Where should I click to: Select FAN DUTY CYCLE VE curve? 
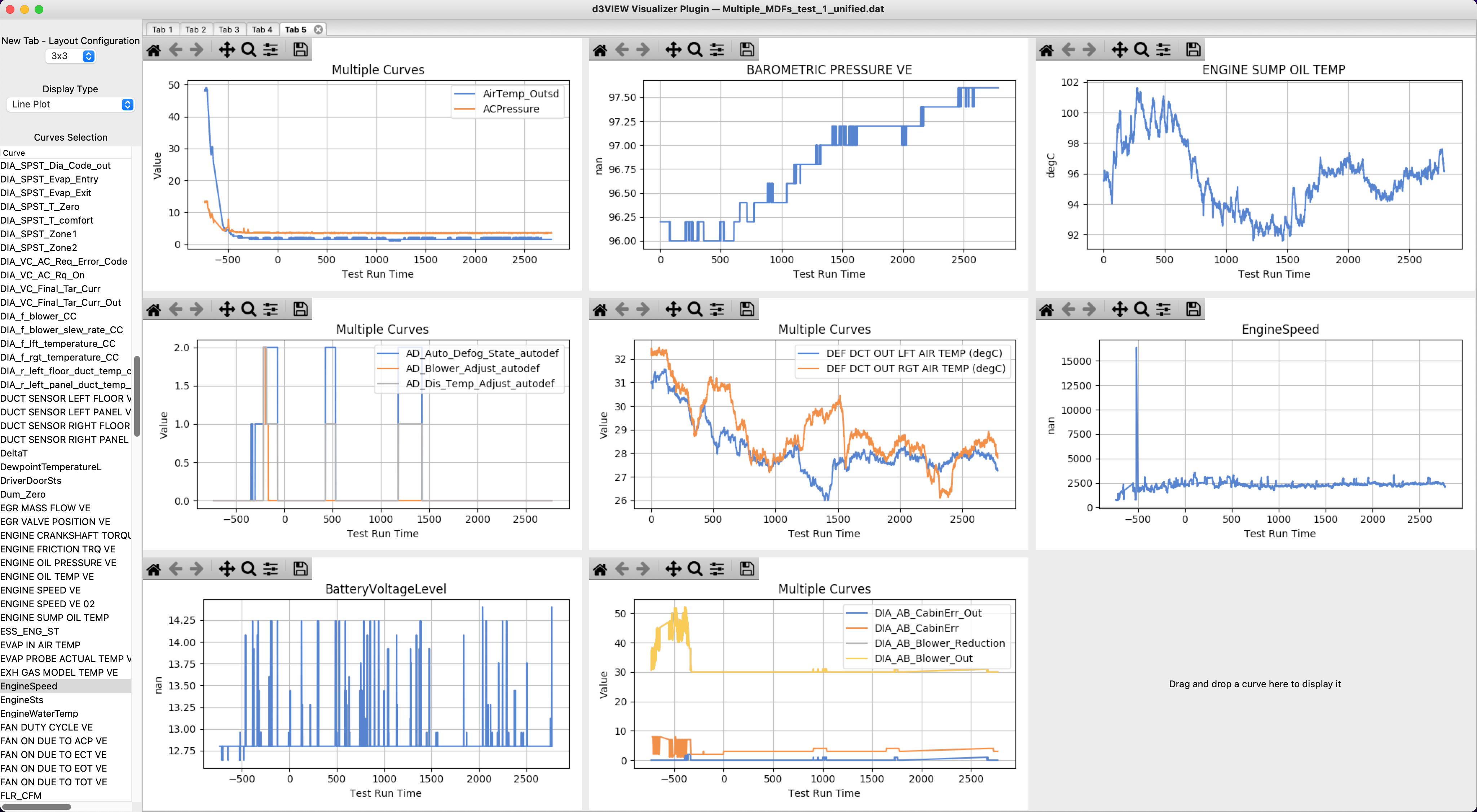(65, 727)
